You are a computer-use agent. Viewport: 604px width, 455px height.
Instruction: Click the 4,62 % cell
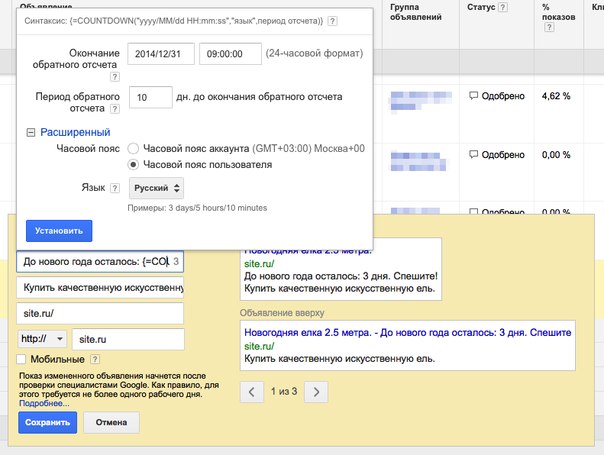click(x=556, y=96)
